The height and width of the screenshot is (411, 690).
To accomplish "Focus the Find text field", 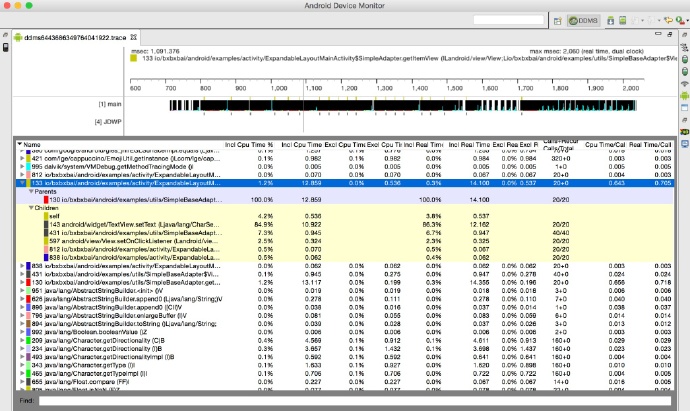I will coord(350,400).
